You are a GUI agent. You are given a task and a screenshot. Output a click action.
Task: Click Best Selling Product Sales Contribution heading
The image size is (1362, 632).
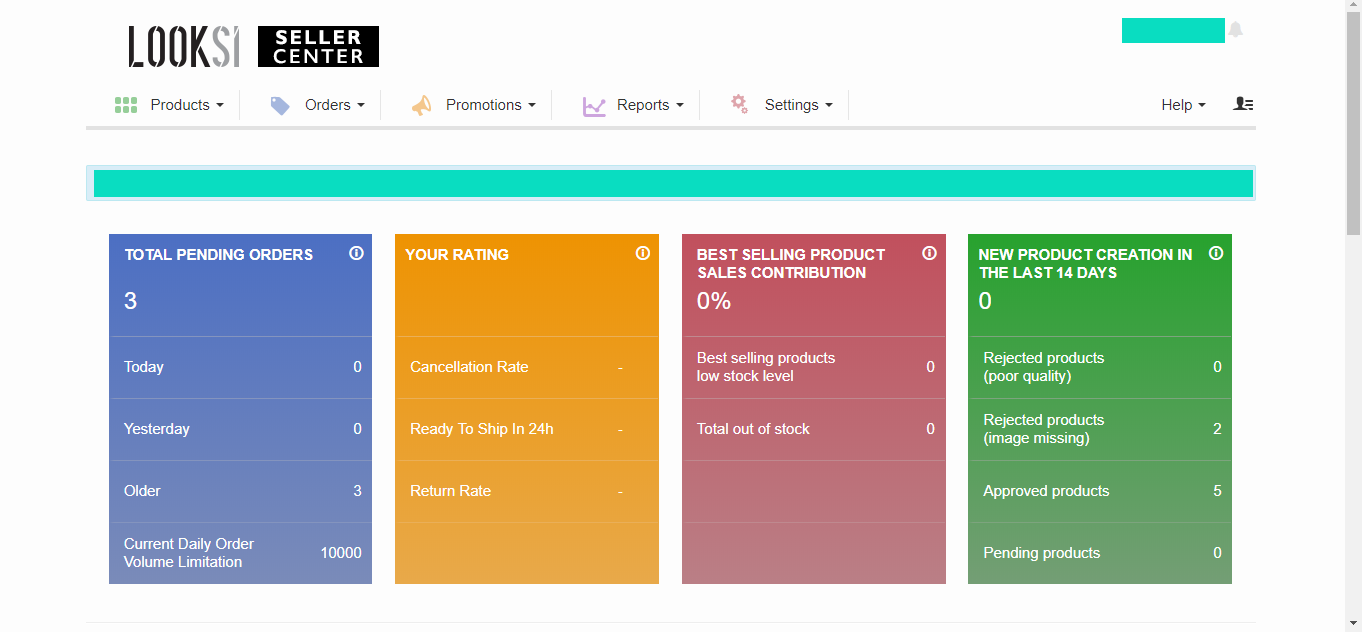[x=791, y=264]
